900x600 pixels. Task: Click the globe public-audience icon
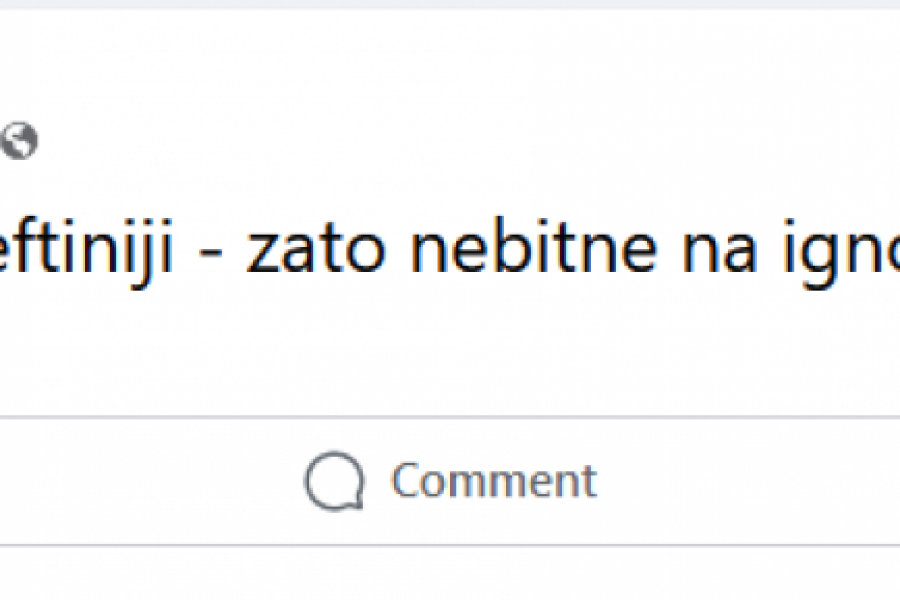[19, 141]
